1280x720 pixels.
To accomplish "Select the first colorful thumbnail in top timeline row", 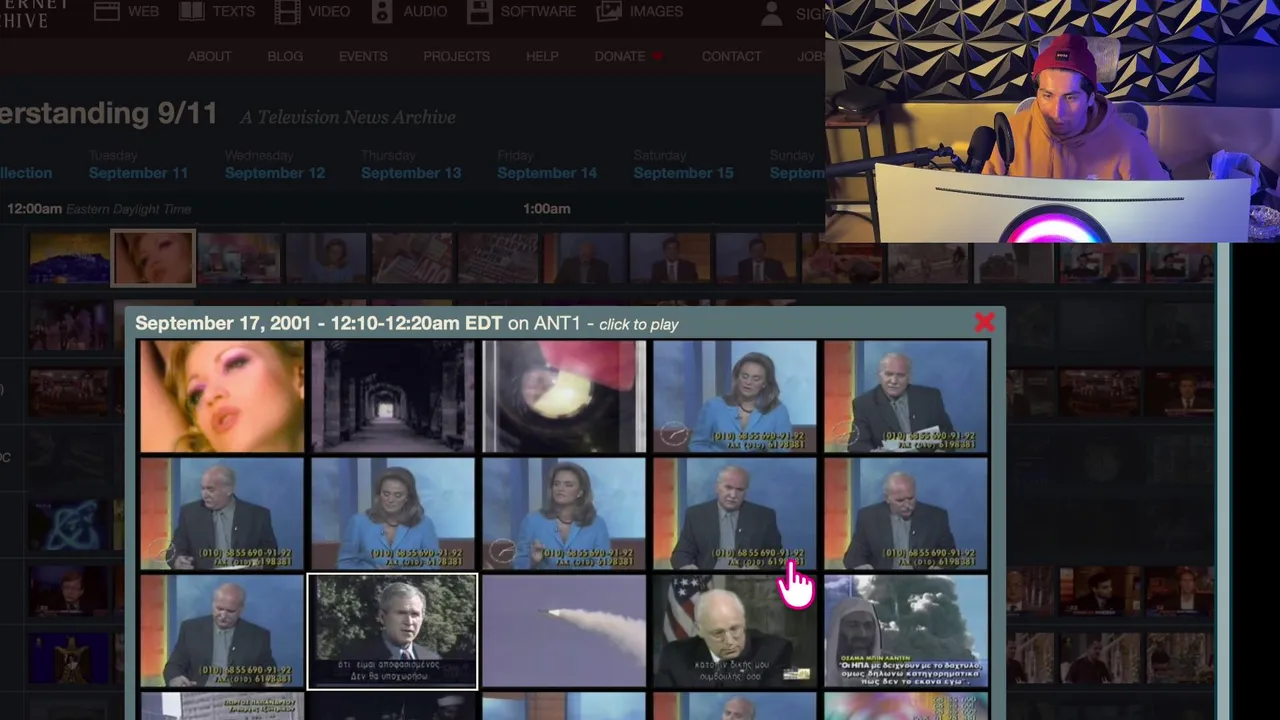I will point(69,258).
